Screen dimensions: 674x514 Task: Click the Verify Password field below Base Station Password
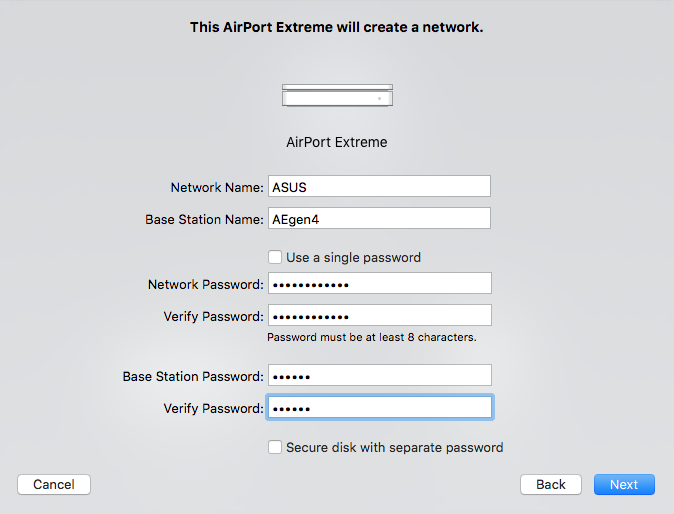[379, 408]
